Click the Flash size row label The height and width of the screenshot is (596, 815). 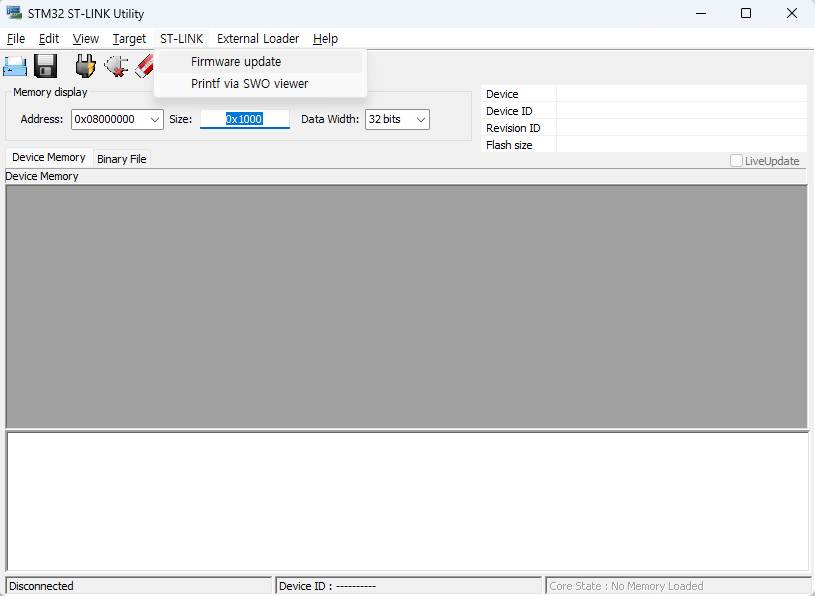pyautogui.click(x=509, y=145)
